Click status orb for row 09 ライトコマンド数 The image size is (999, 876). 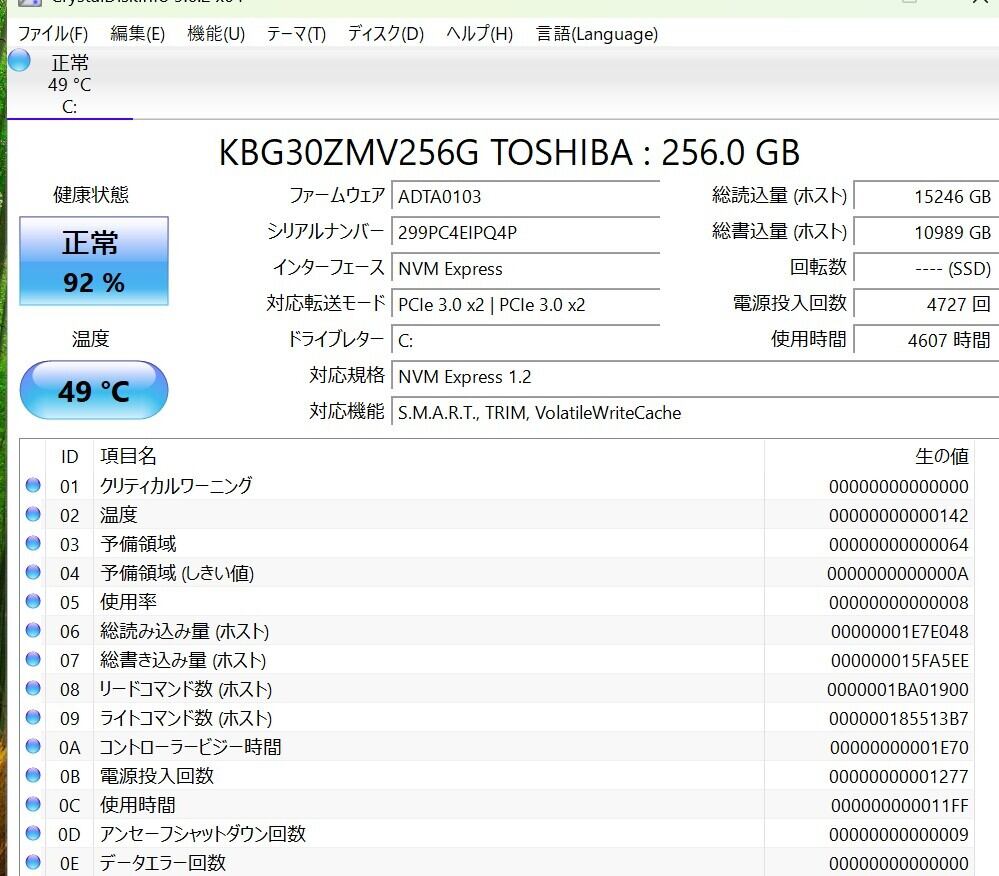point(33,717)
